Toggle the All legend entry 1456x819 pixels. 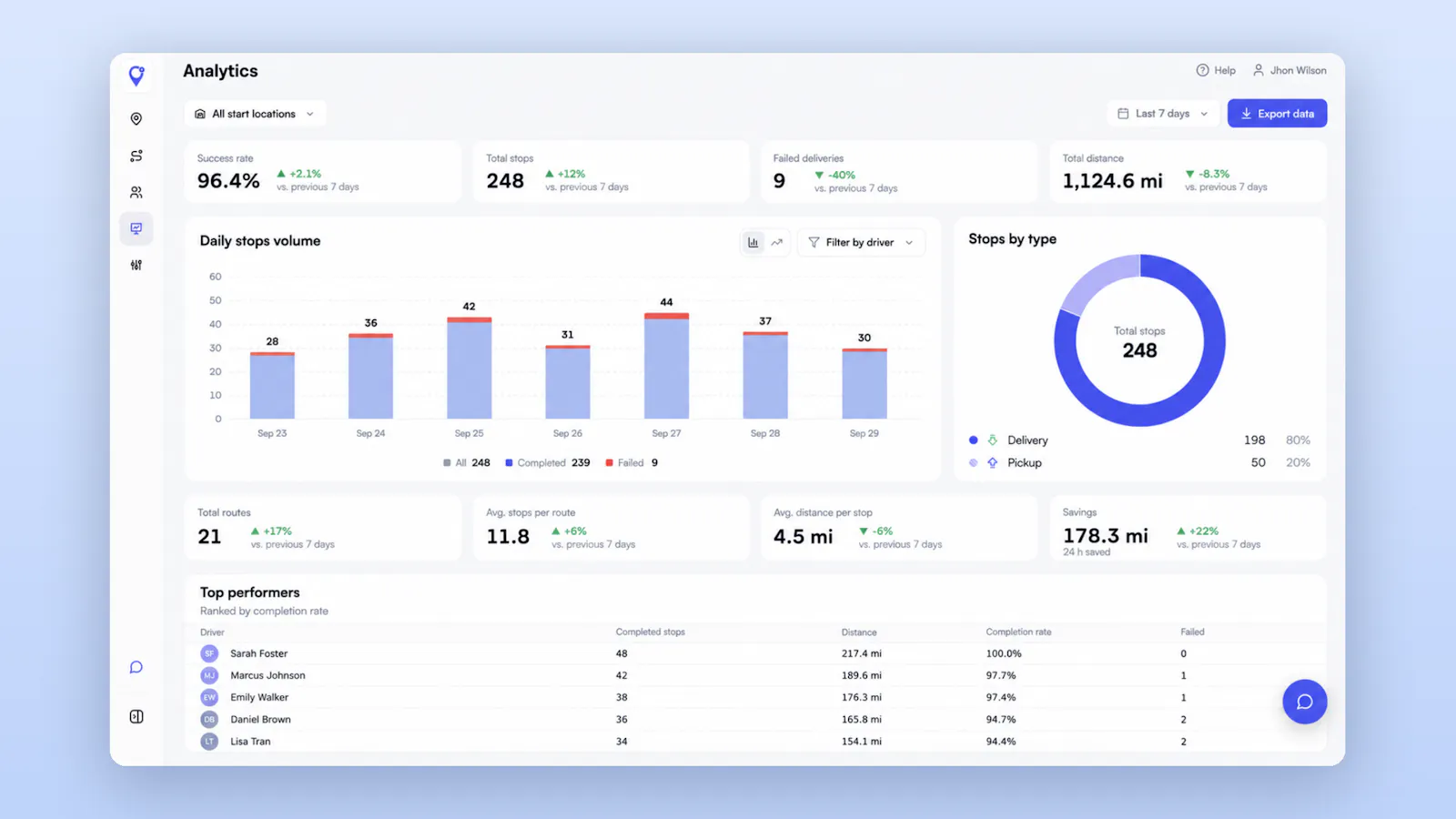coord(467,462)
